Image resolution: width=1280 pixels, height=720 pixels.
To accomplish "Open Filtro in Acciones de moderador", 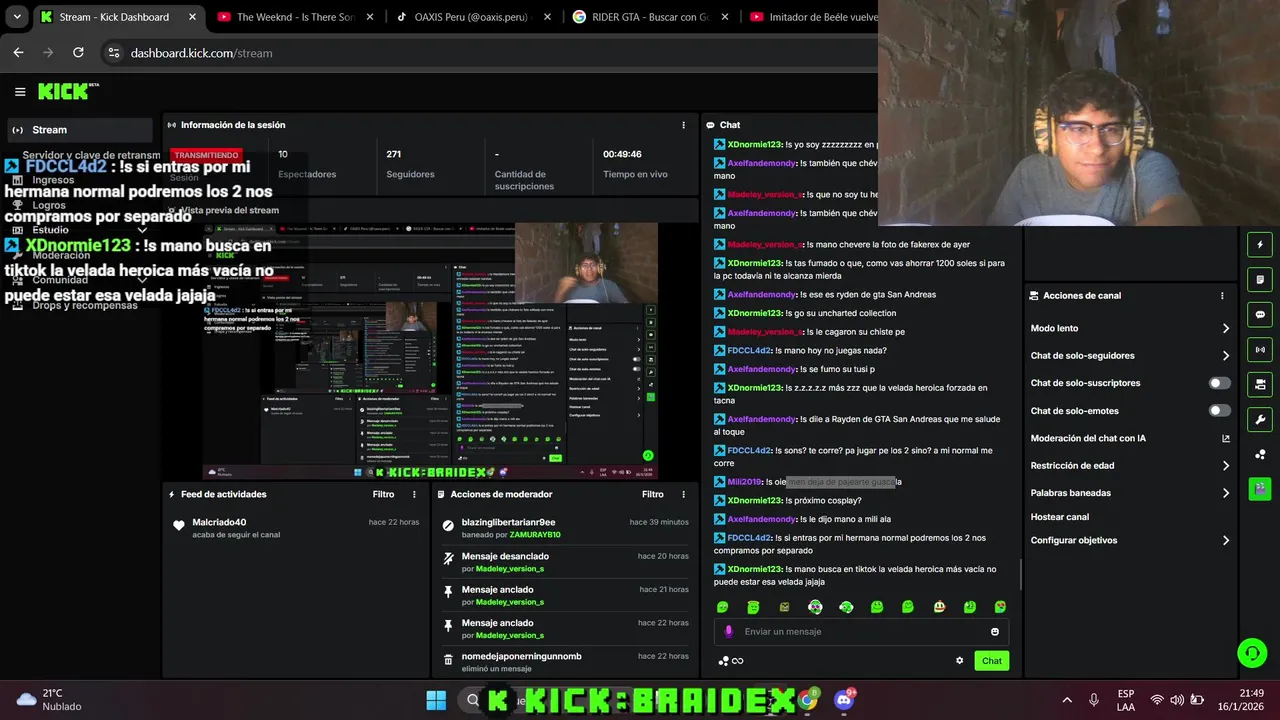I will coord(652,494).
